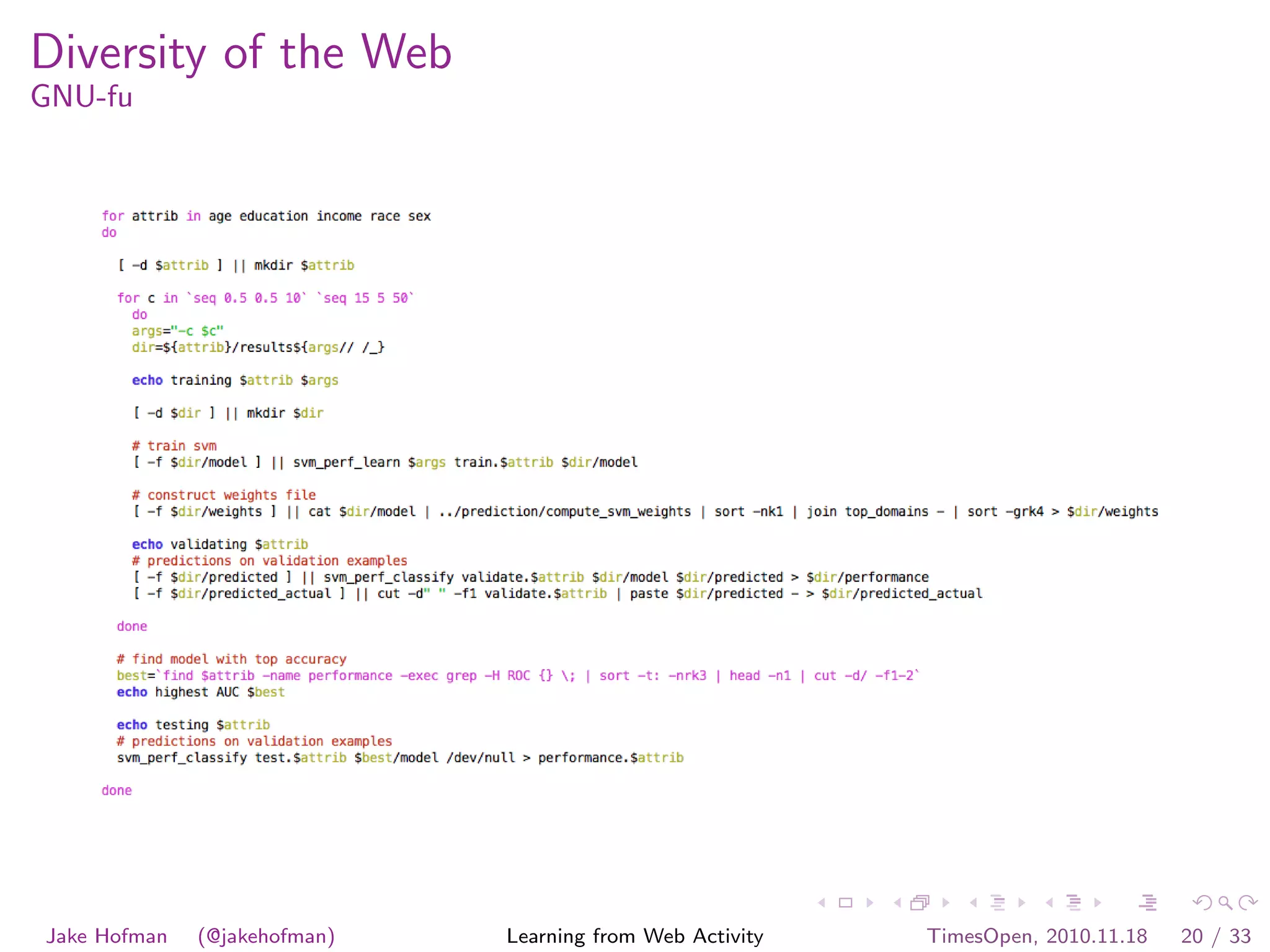The image size is (1270, 952).
Task: Click the compute_svm_weights pipeline line
Action: click(645, 511)
